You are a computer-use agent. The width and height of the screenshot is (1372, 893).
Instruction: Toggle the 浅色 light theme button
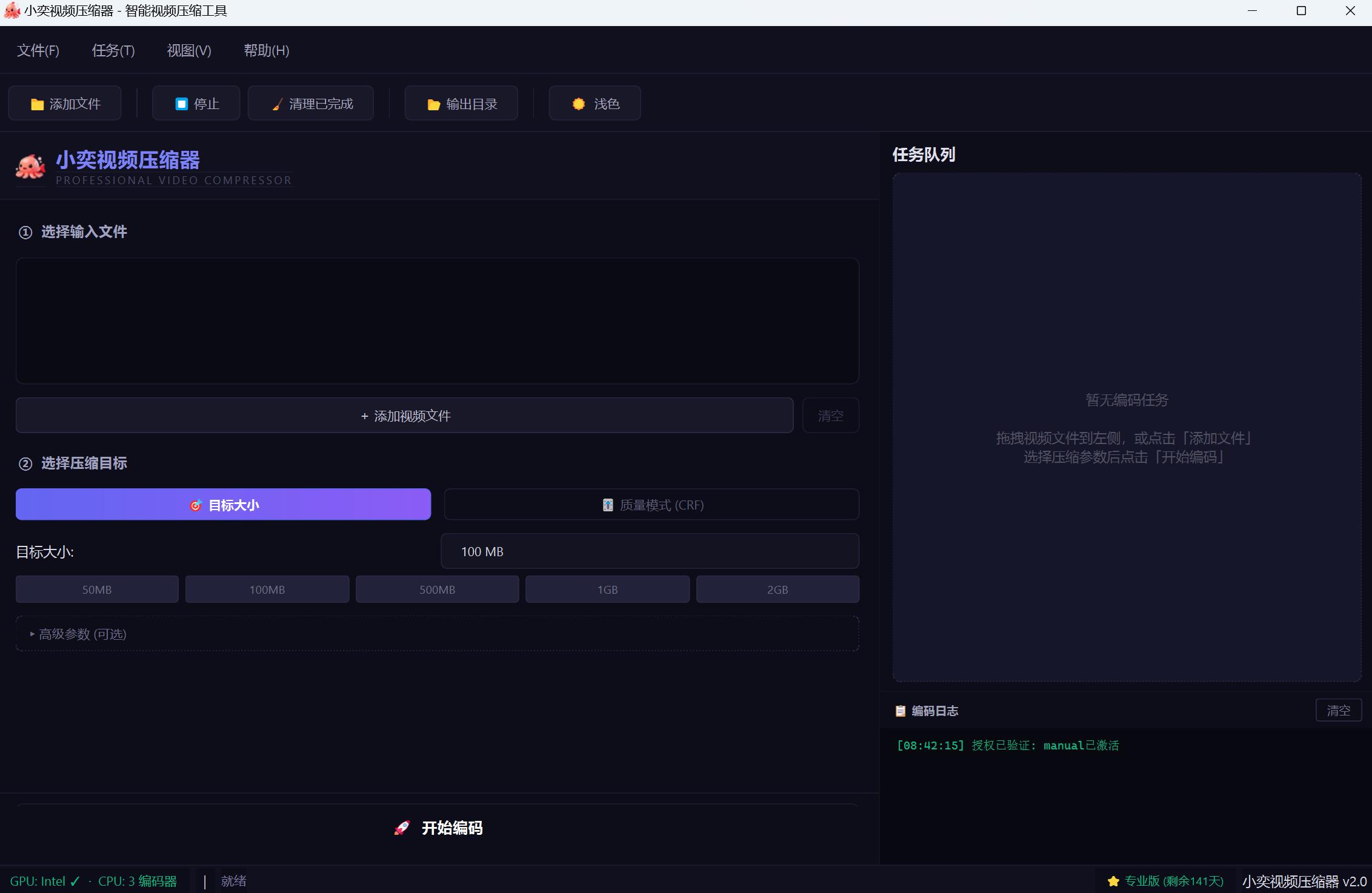coord(594,104)
